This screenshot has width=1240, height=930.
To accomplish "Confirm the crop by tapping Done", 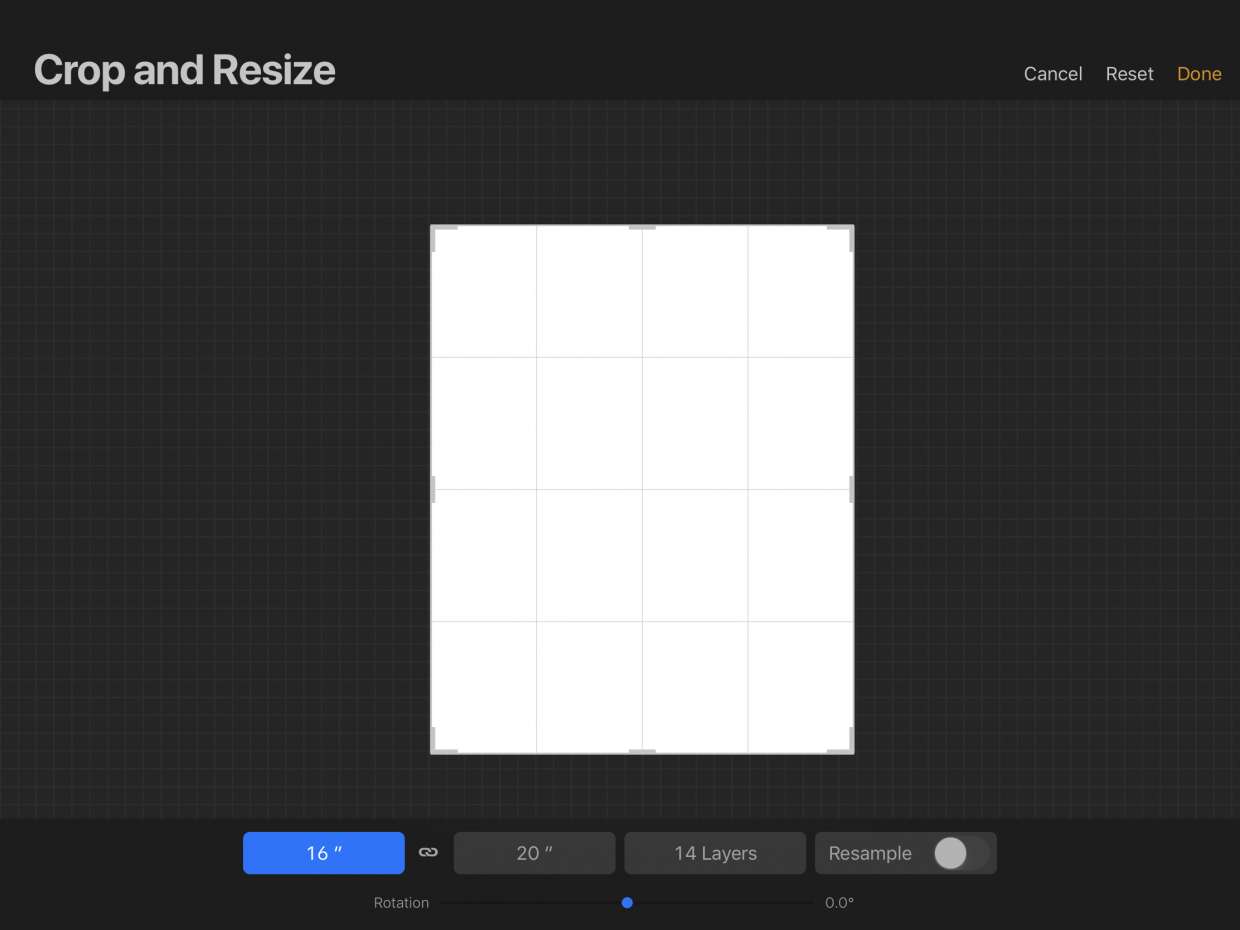I will click(x=1199, y=73).
